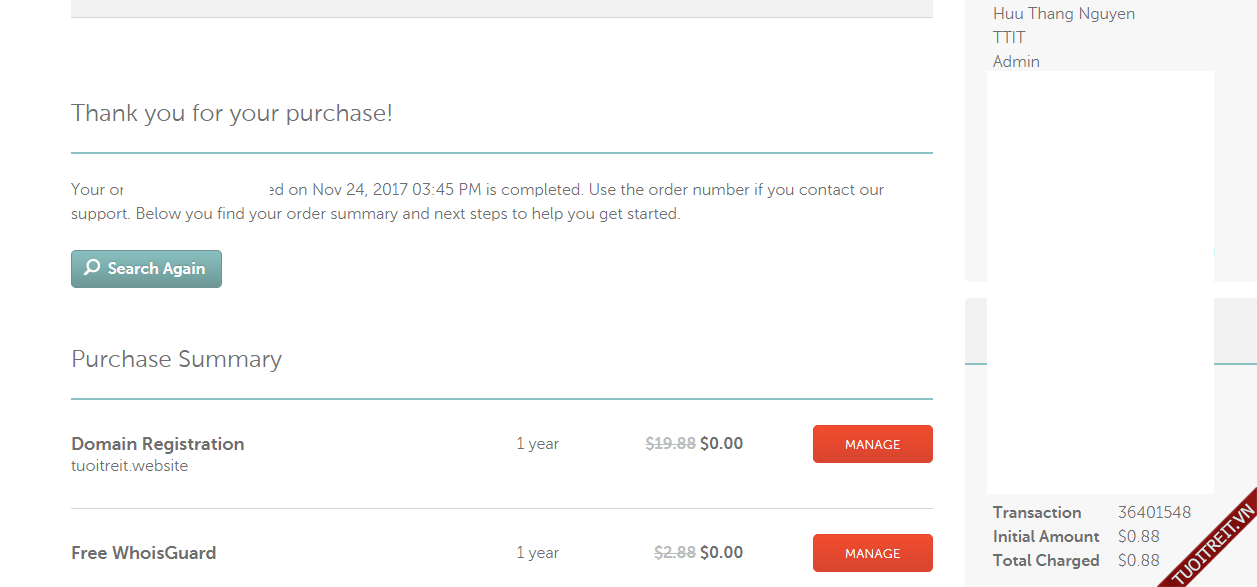Click the Search Again button
1257x587 pixels.
[x=146, y=269]
